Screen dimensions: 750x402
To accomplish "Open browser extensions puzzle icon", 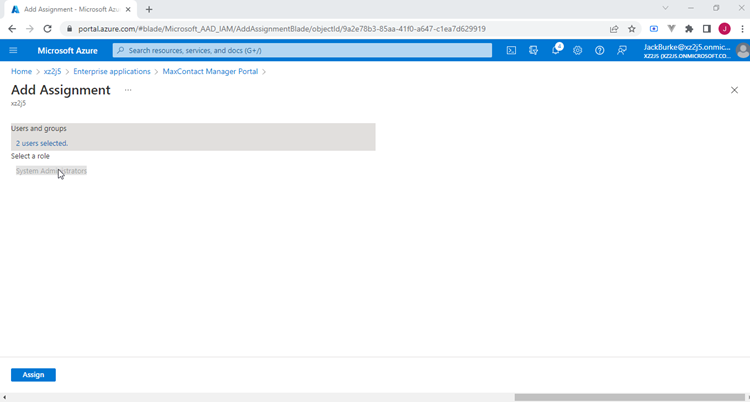I will (x=689, y=29).
